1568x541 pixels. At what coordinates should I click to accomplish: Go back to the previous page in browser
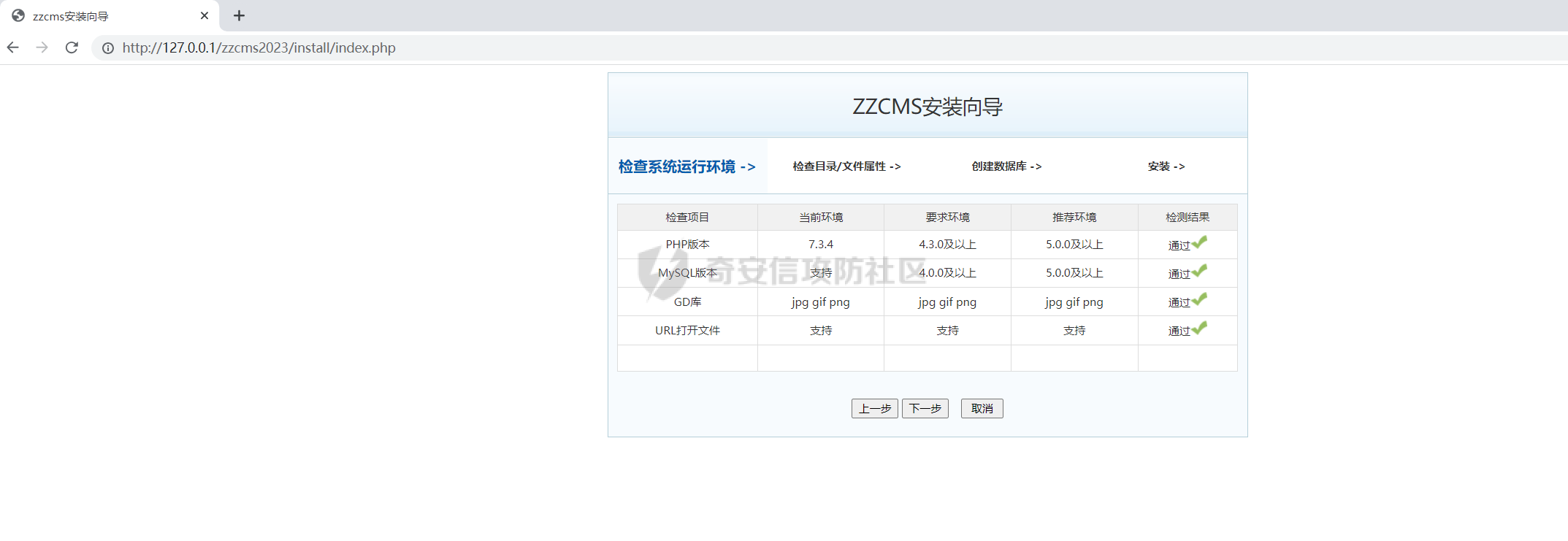tap(13, 47)
